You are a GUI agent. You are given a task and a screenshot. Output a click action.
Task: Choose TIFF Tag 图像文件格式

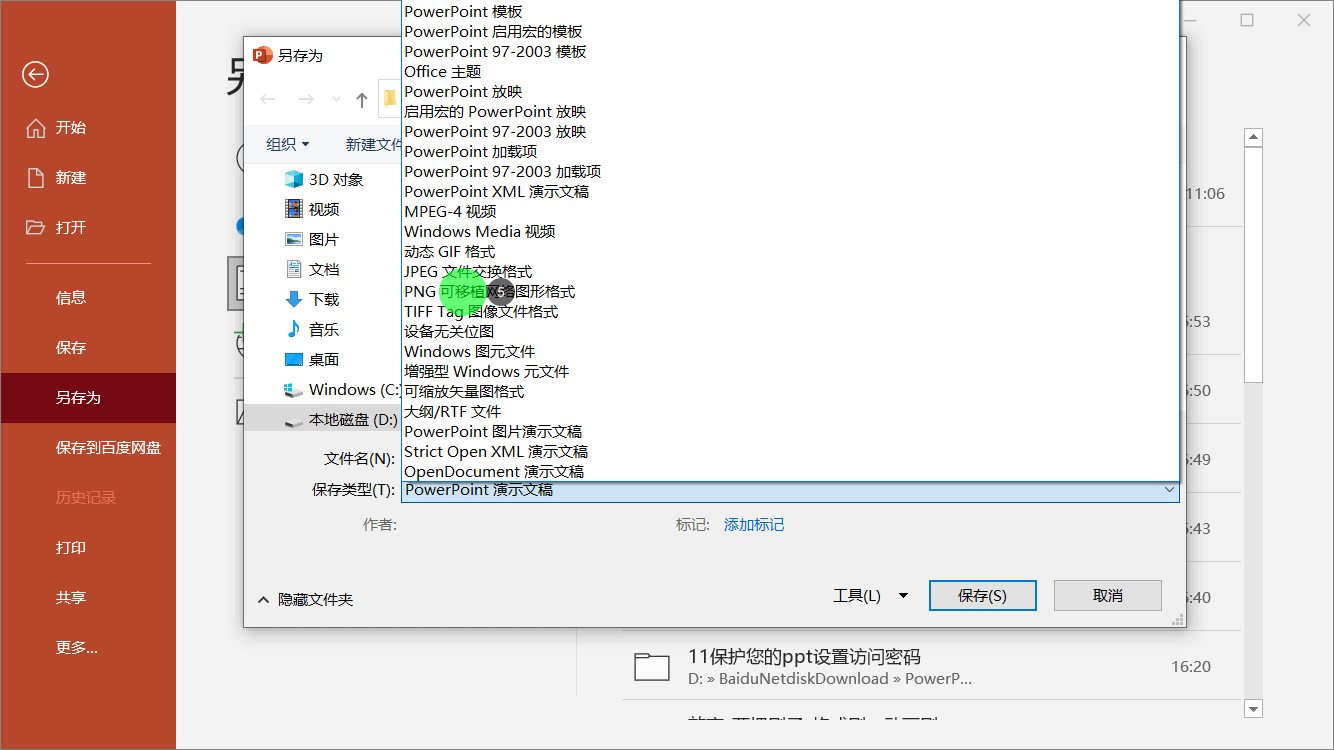(790, 312)
